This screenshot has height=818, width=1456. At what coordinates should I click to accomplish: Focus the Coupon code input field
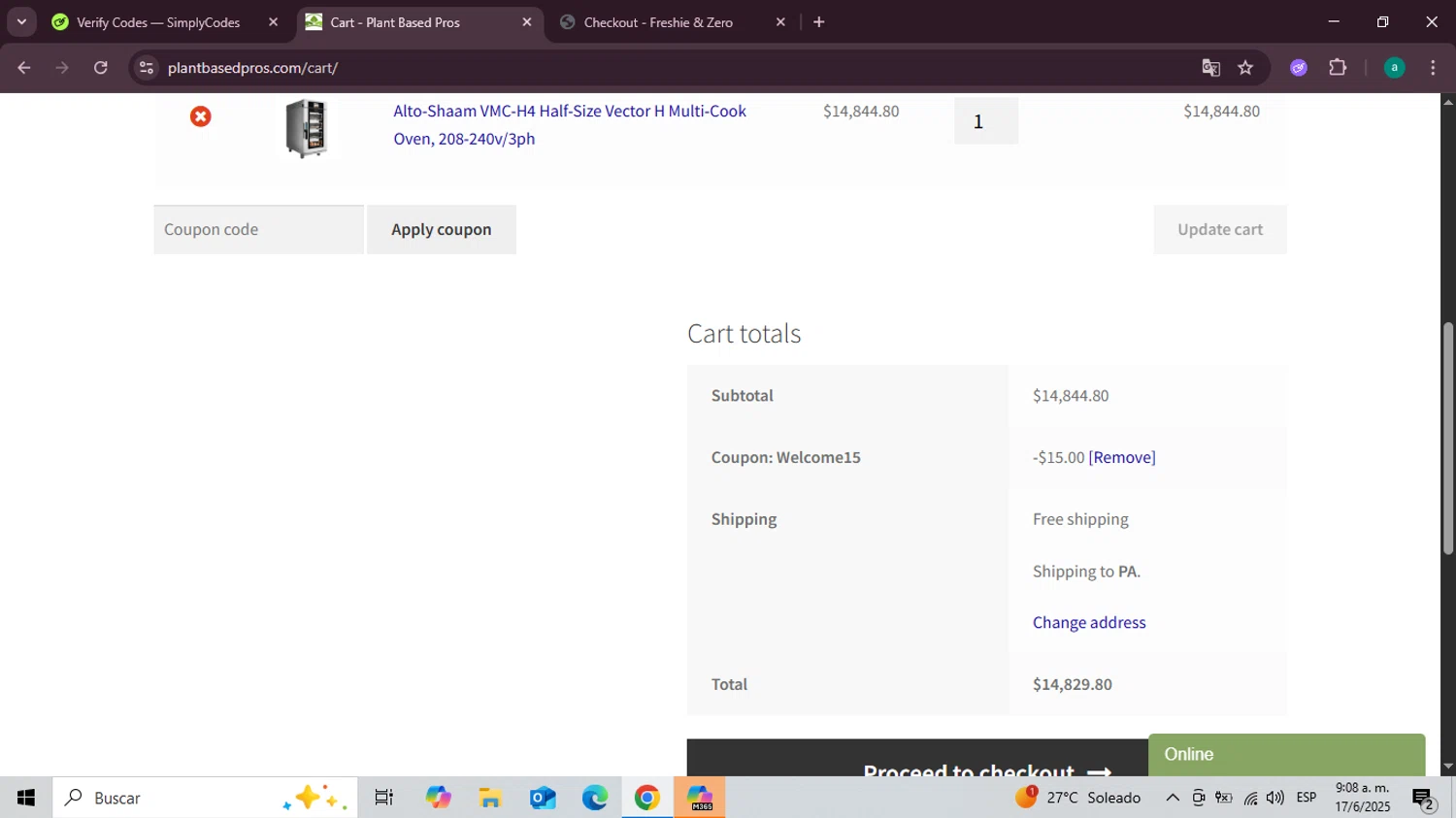point(258,229)
